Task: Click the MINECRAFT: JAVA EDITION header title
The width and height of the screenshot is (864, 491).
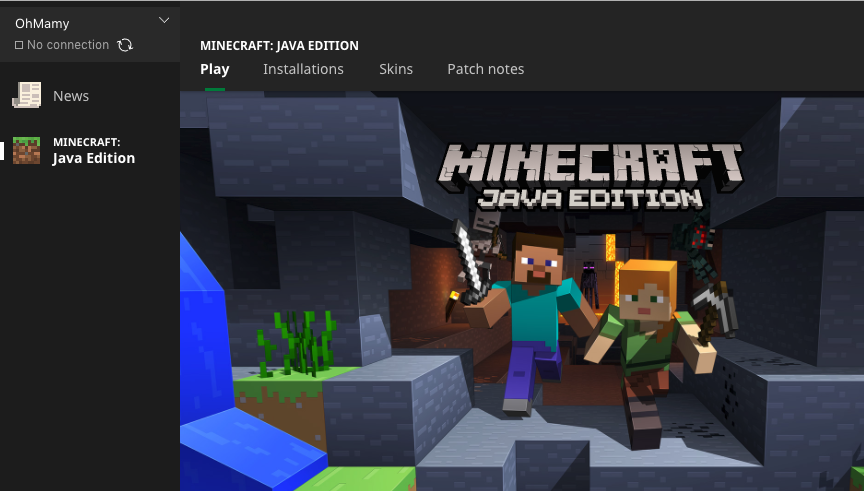Action: tap(279, 46)
